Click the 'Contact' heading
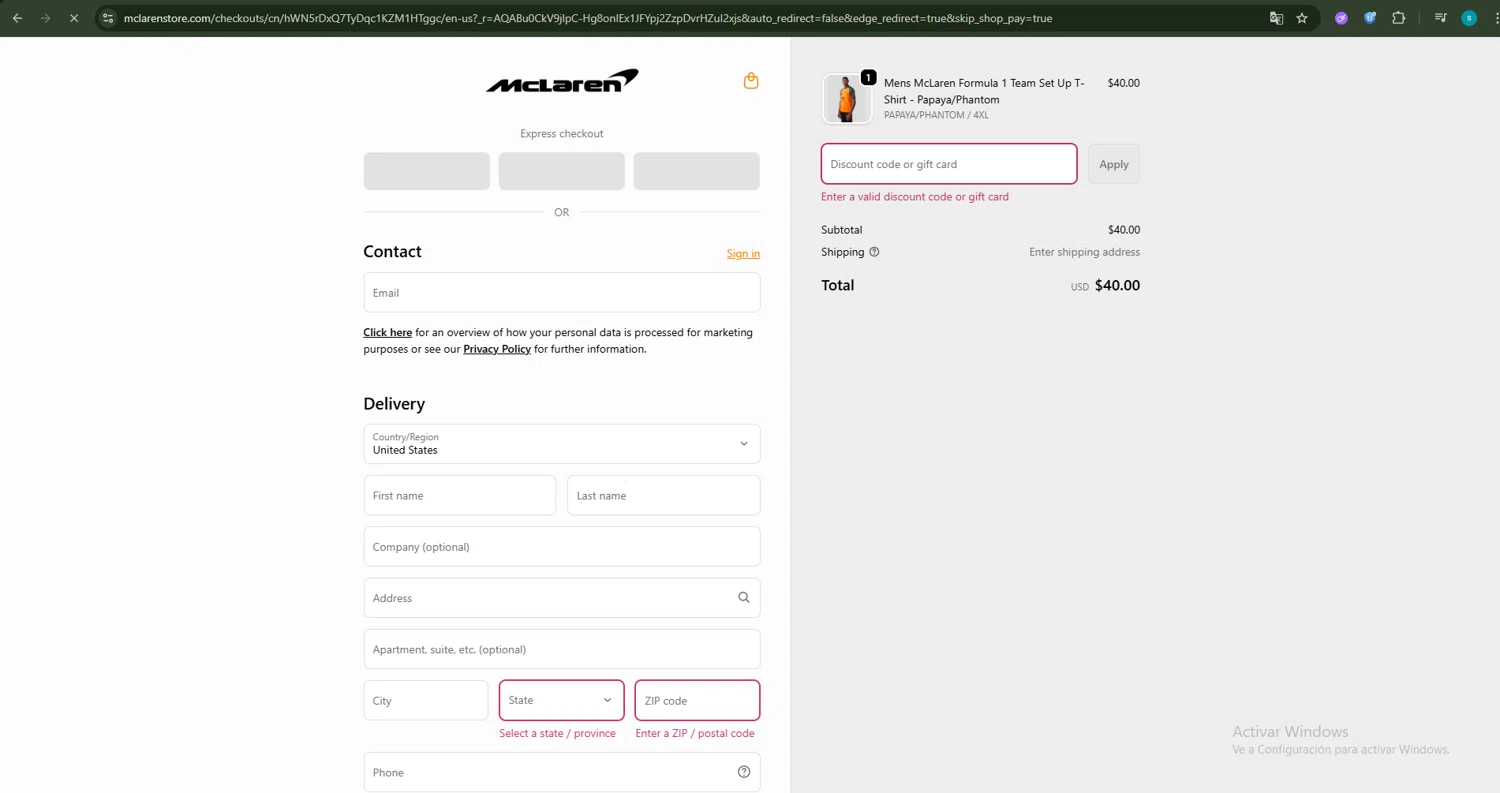1500x793 pixels. coord(392,252)
